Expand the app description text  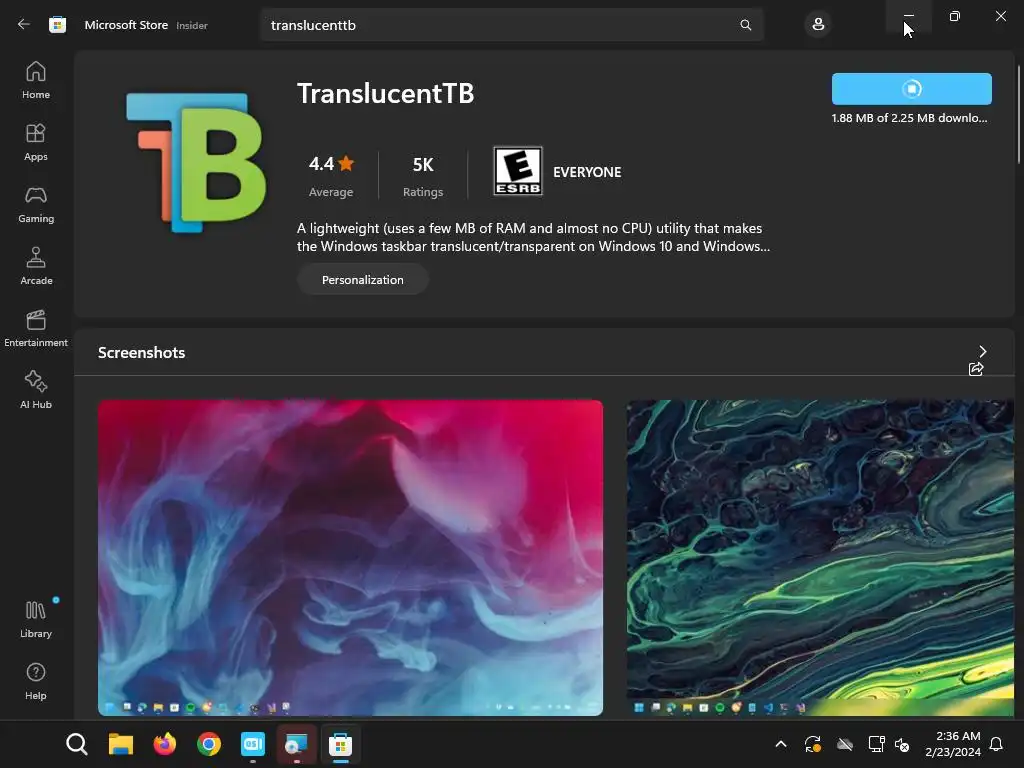(x=533, y=237)
